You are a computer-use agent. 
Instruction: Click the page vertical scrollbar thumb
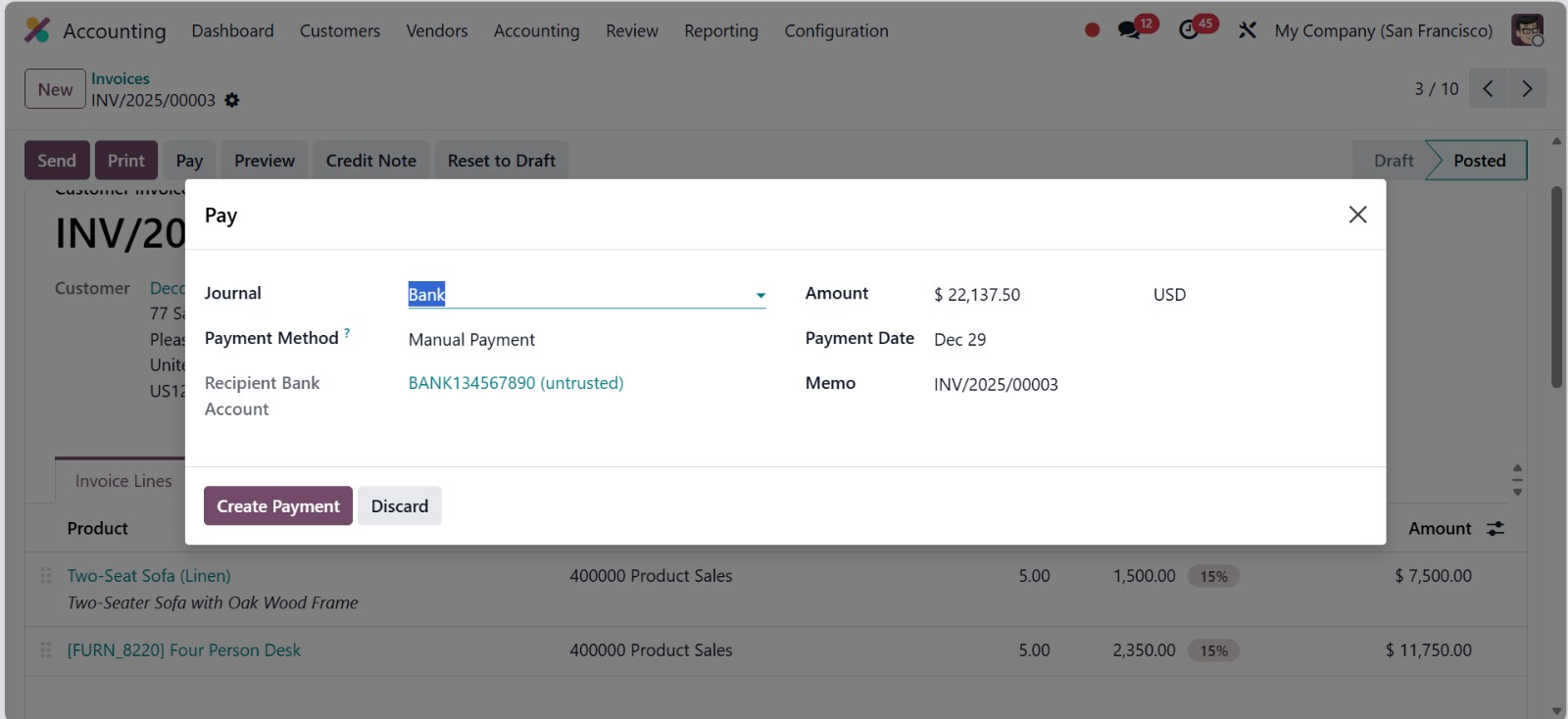coord(1556,286)
